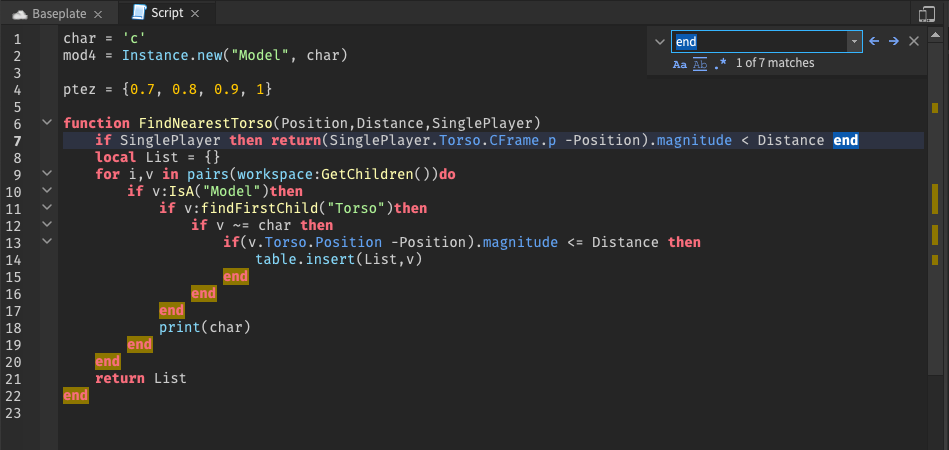Toggle Regular Expression (.*) option

click(x=720, y=64)
